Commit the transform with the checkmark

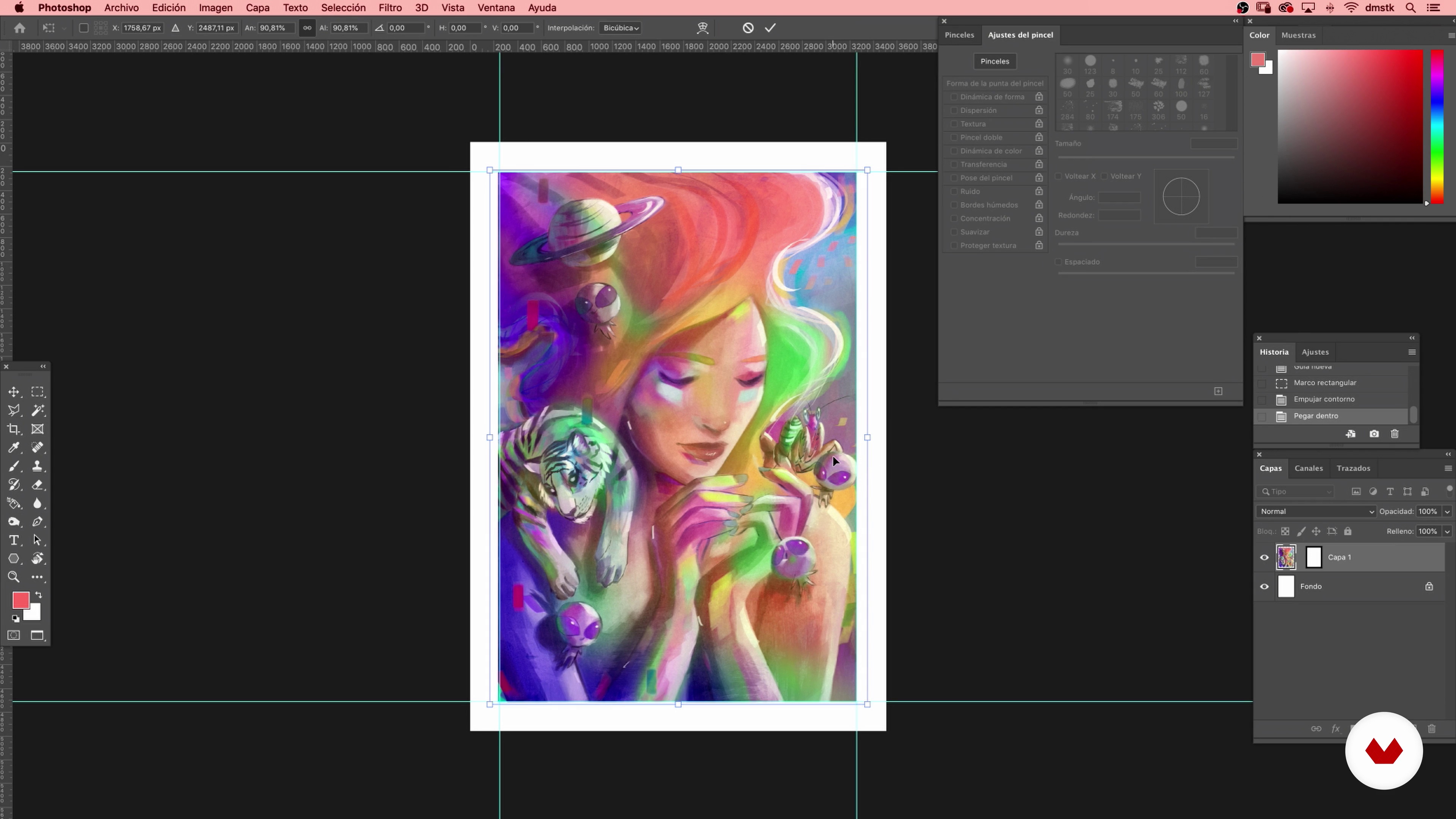pyautogui.click(x=770, y=28)
